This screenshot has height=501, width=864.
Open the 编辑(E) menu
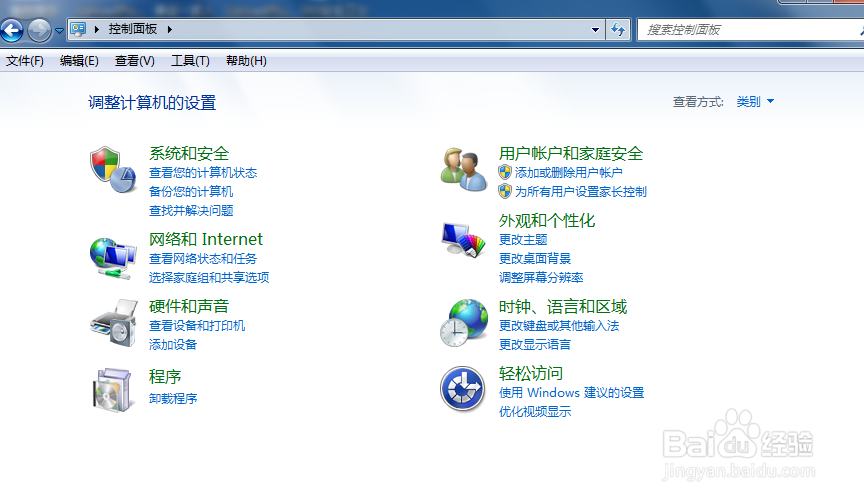click(x=79, y=61)
